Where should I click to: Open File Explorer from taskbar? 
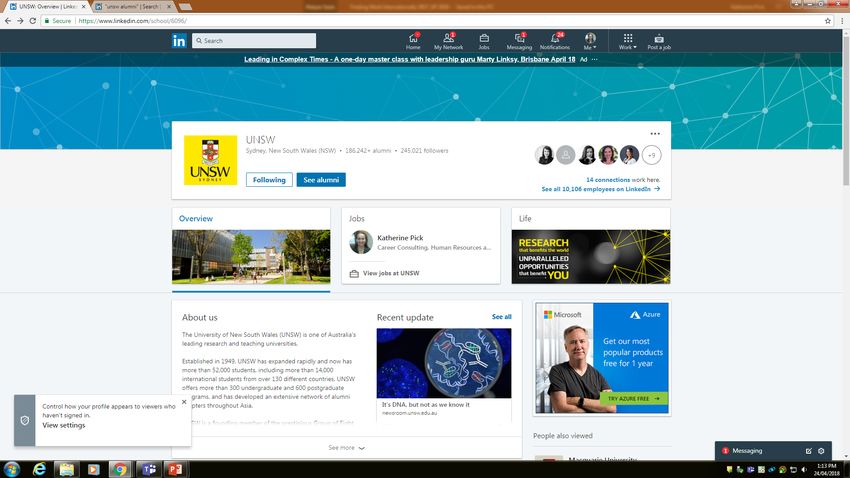pyautogui.click(x=66, y=469)
